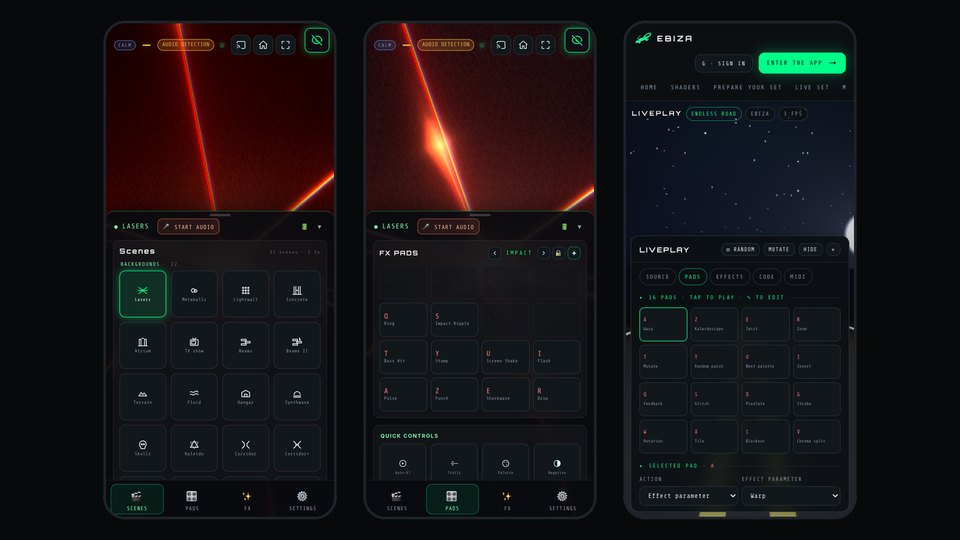This screenshot has height=540, width=960.
Task: Open the Scenes tab in the left phone
Action: pyautogui.click(x=137, y=500)
